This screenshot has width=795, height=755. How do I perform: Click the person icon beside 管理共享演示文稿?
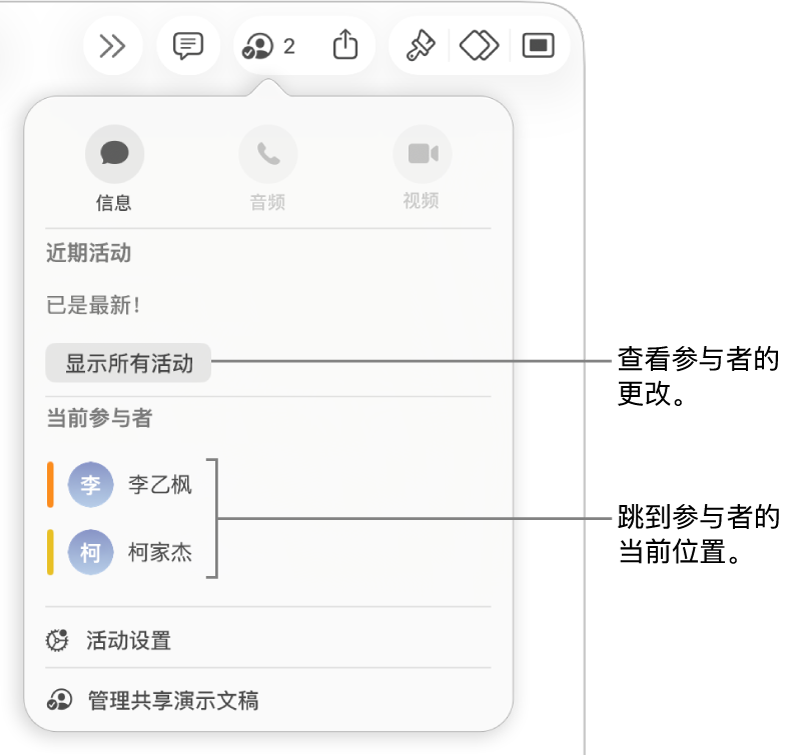pos(59,700)
